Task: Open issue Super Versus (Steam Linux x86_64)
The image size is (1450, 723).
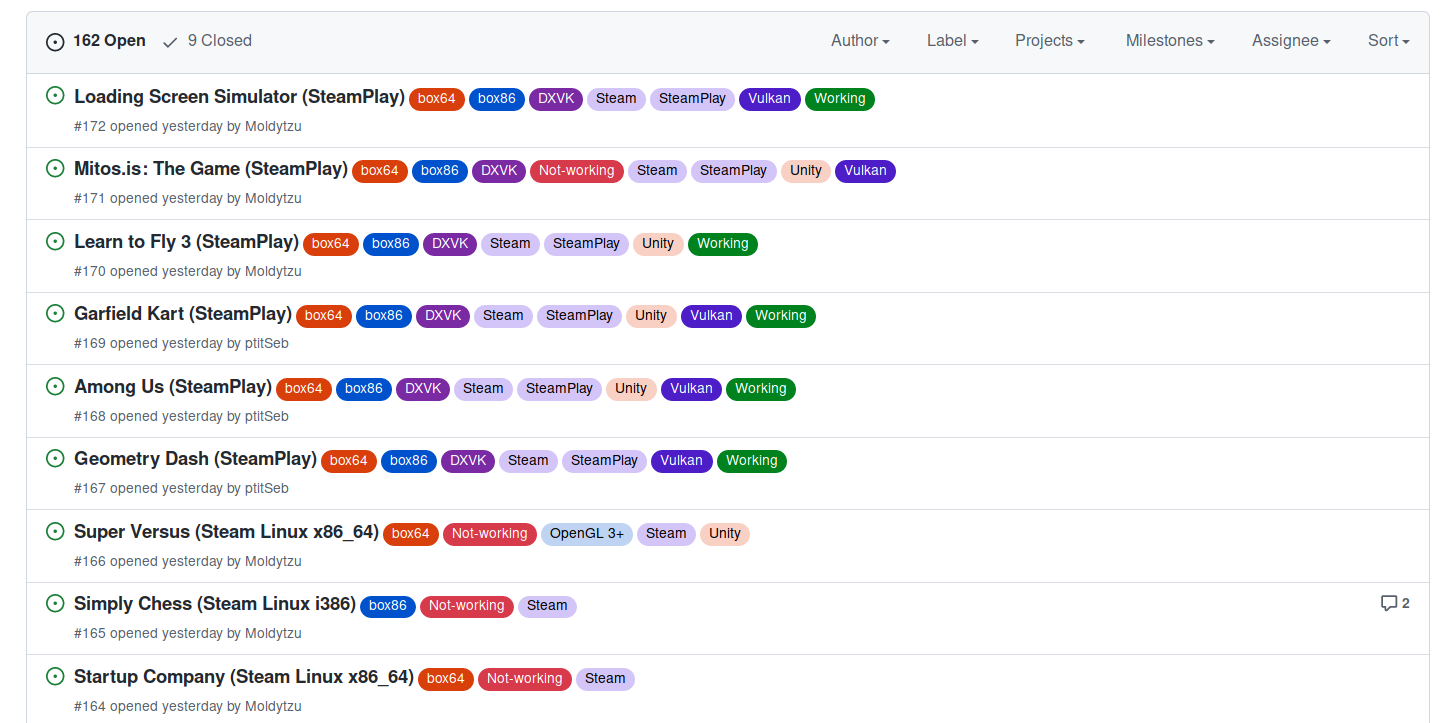Action: coord(226,532)
